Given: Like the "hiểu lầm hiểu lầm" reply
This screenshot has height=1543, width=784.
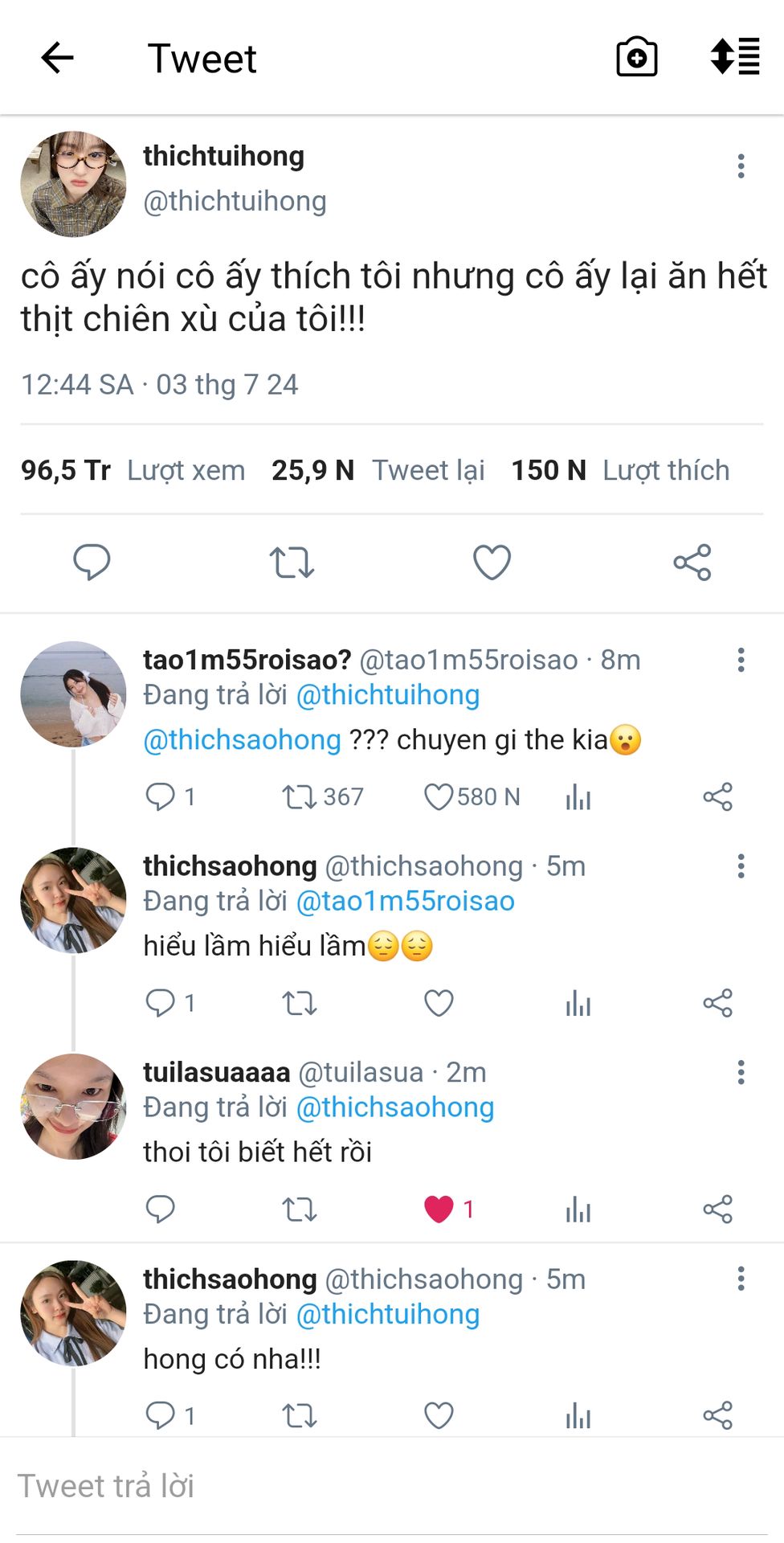Looking at the screenshot, I should (439, 1003).
